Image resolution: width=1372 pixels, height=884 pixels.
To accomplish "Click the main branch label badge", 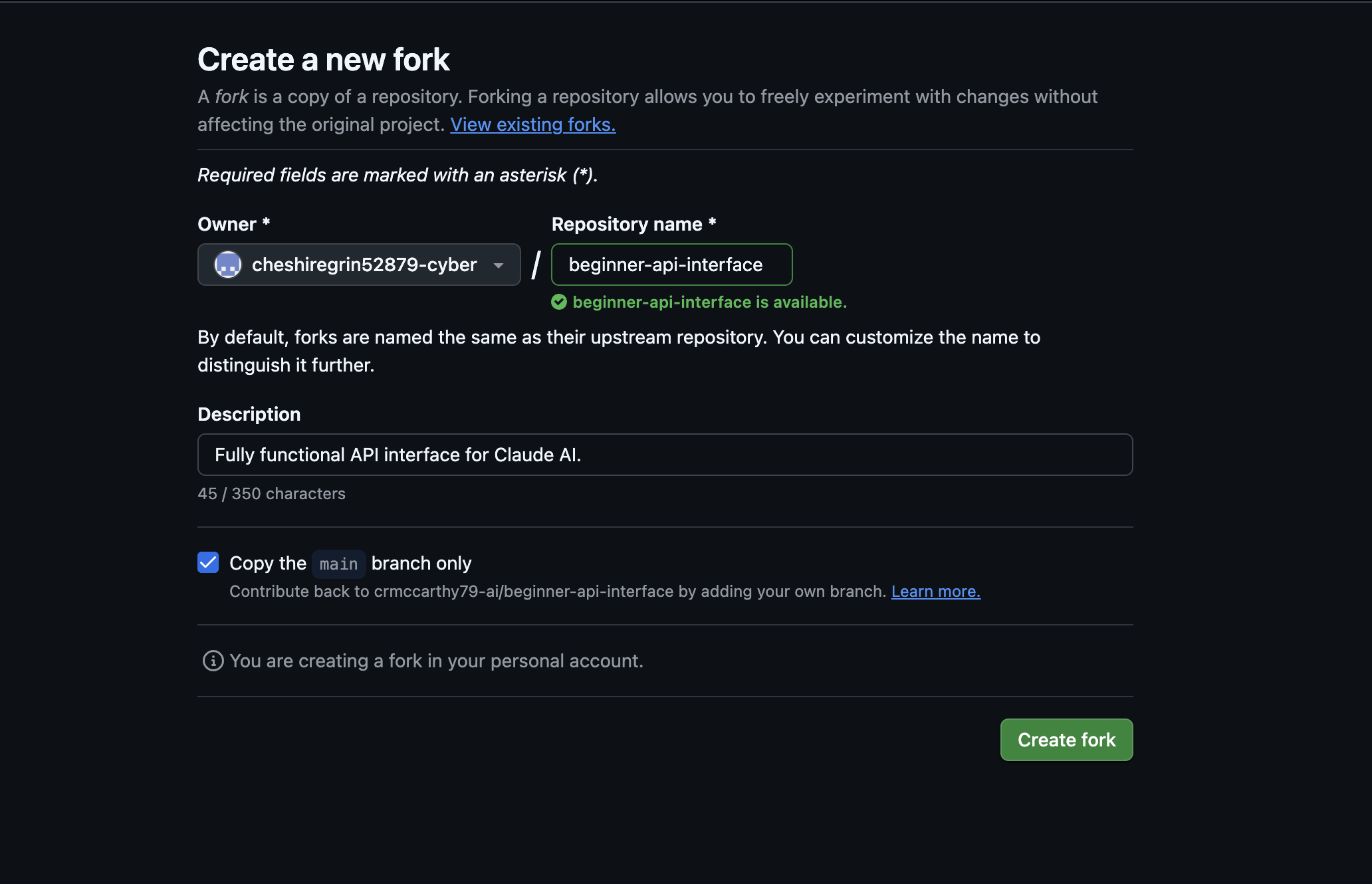I will [x=339, y=564].
